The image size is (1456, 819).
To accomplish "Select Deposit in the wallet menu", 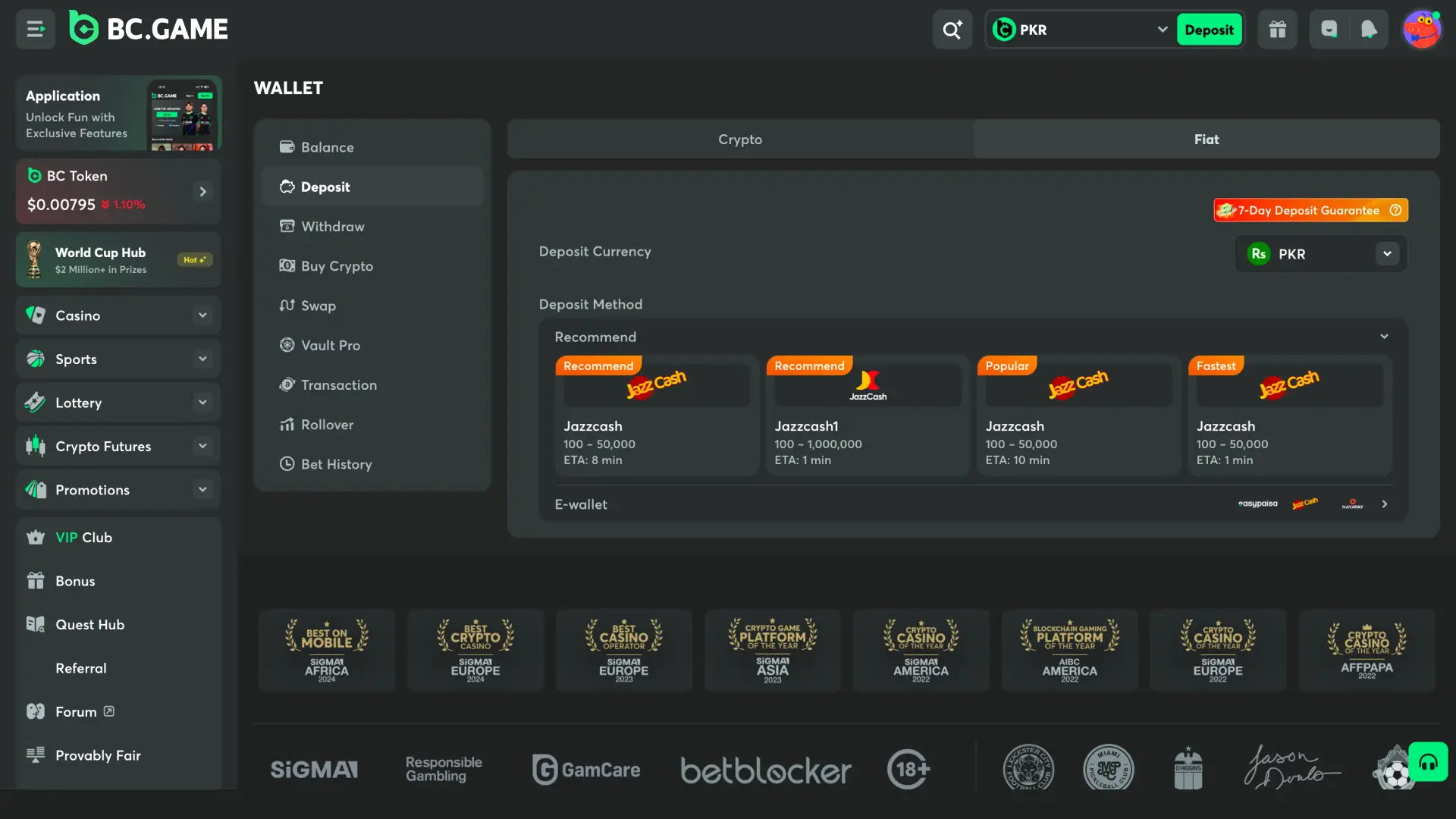I will pyautogui.click(x=372, y=187).
